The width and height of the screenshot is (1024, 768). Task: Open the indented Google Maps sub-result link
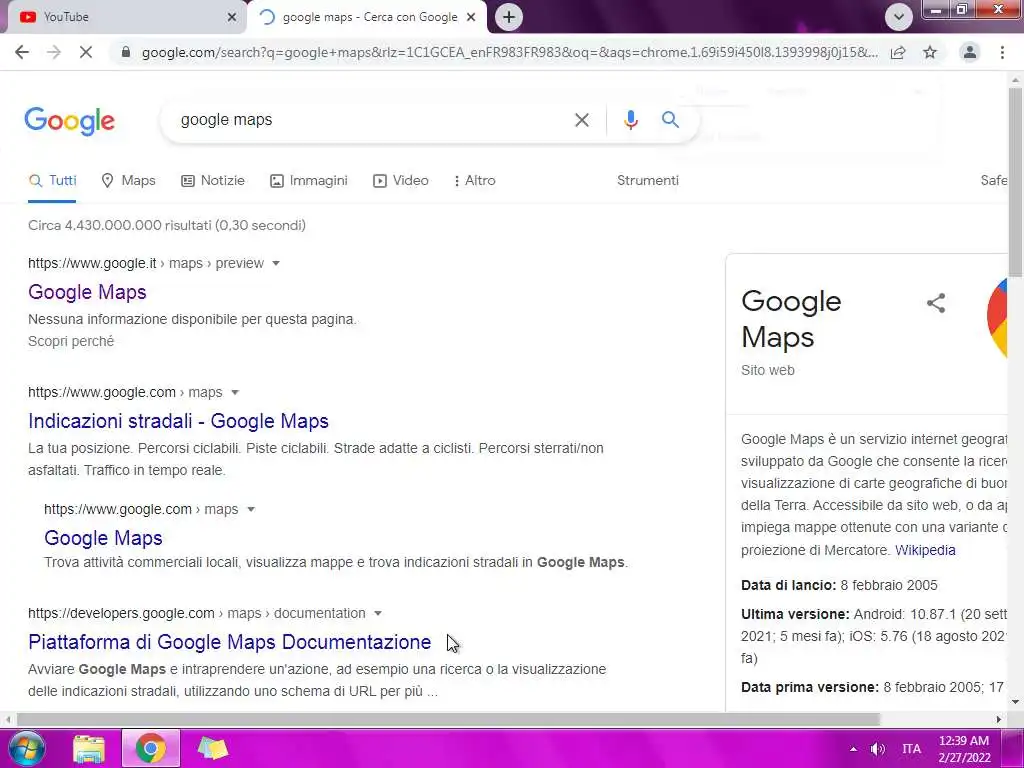[103, 538]
